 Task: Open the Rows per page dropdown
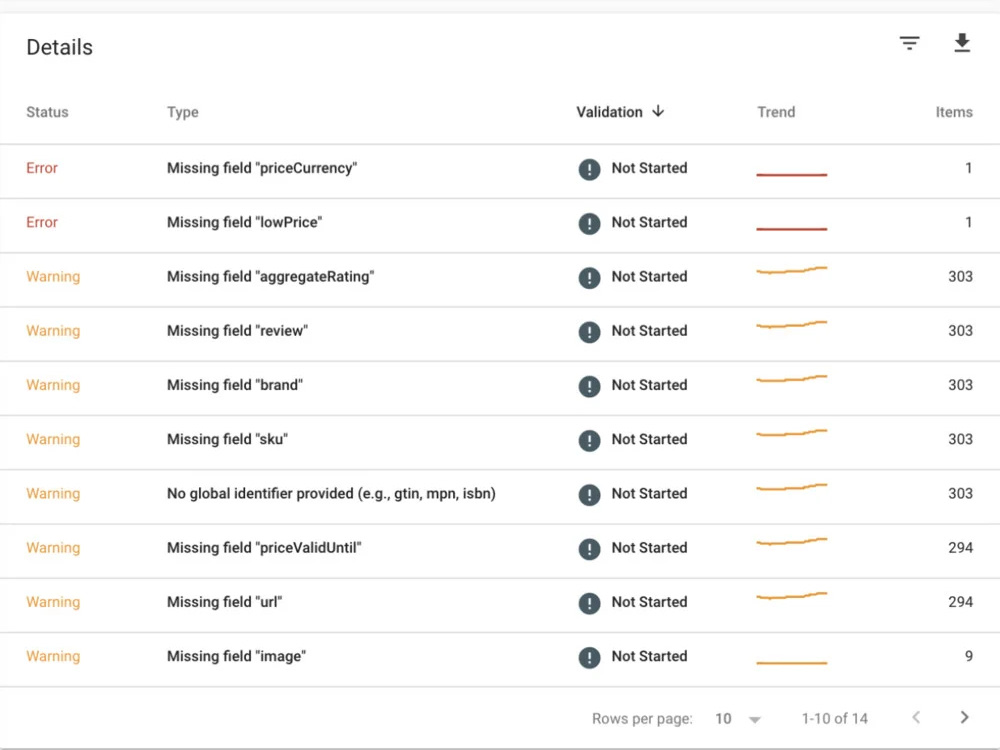(x=738, y=719)
